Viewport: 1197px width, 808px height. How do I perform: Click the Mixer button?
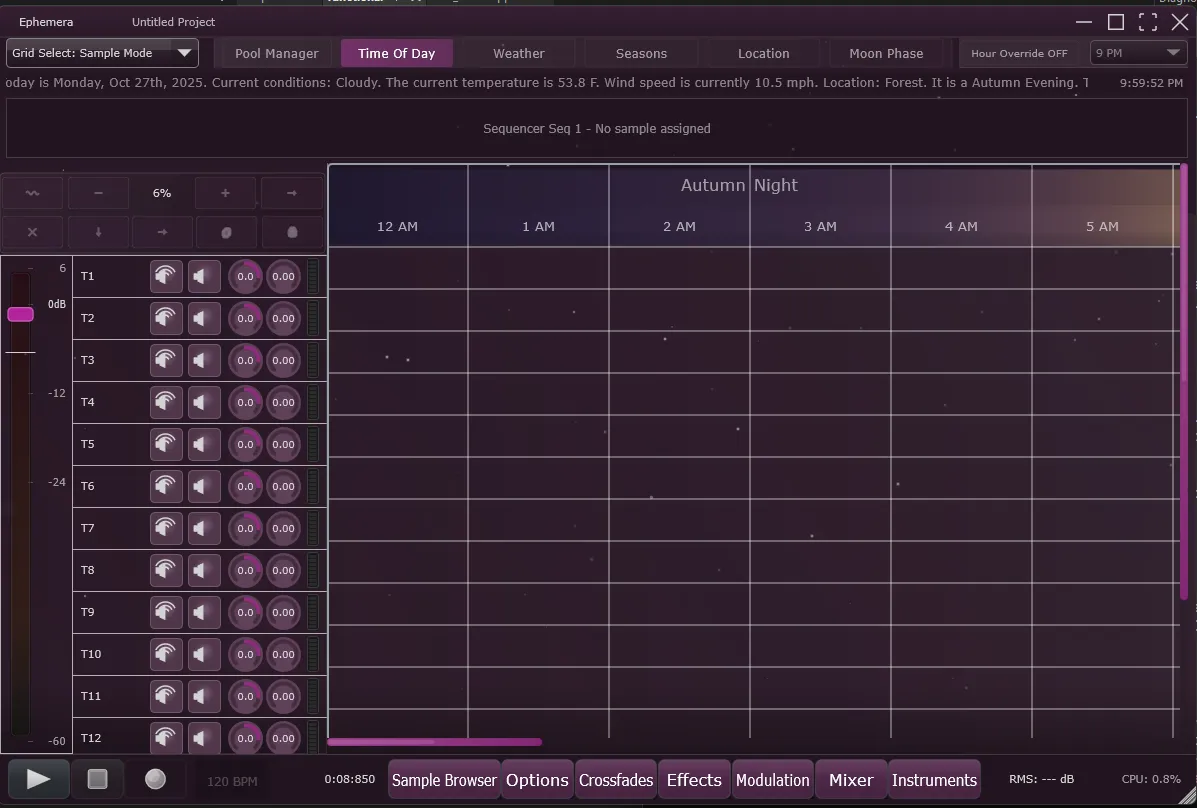[851, 780]
